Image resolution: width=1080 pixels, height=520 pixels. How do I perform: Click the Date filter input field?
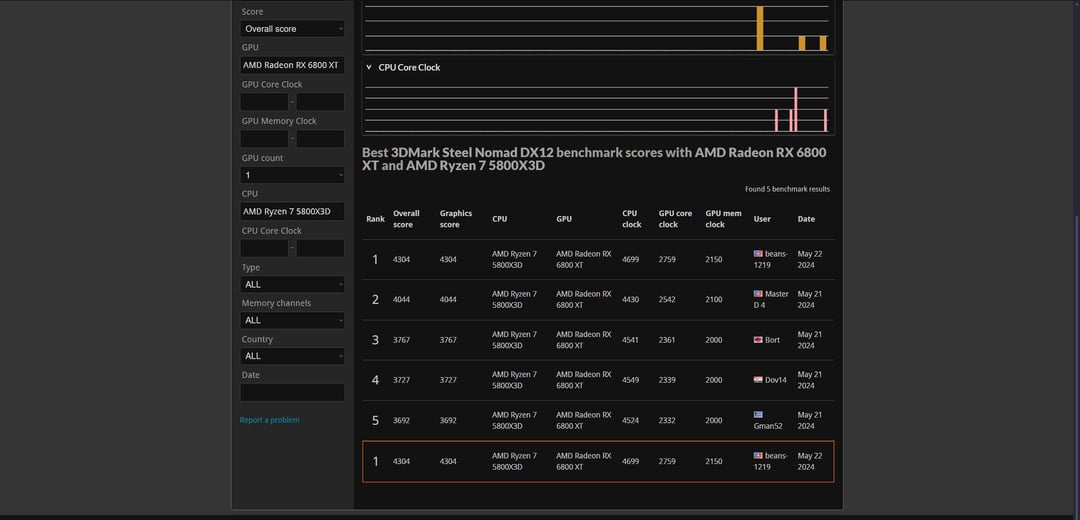(x=292, y=393)
